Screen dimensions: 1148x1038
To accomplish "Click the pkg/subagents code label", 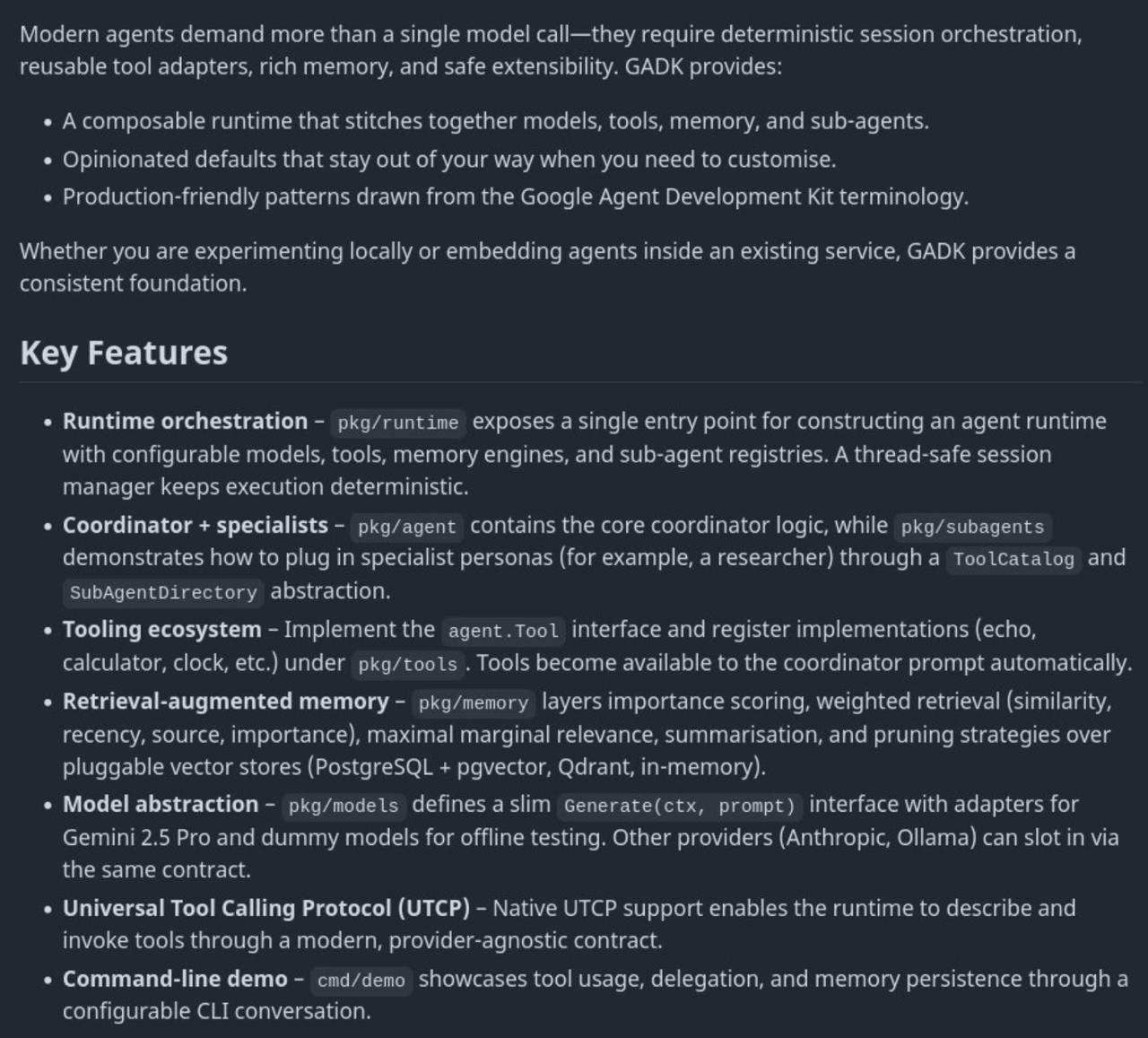I will click(x=972, y=527).
